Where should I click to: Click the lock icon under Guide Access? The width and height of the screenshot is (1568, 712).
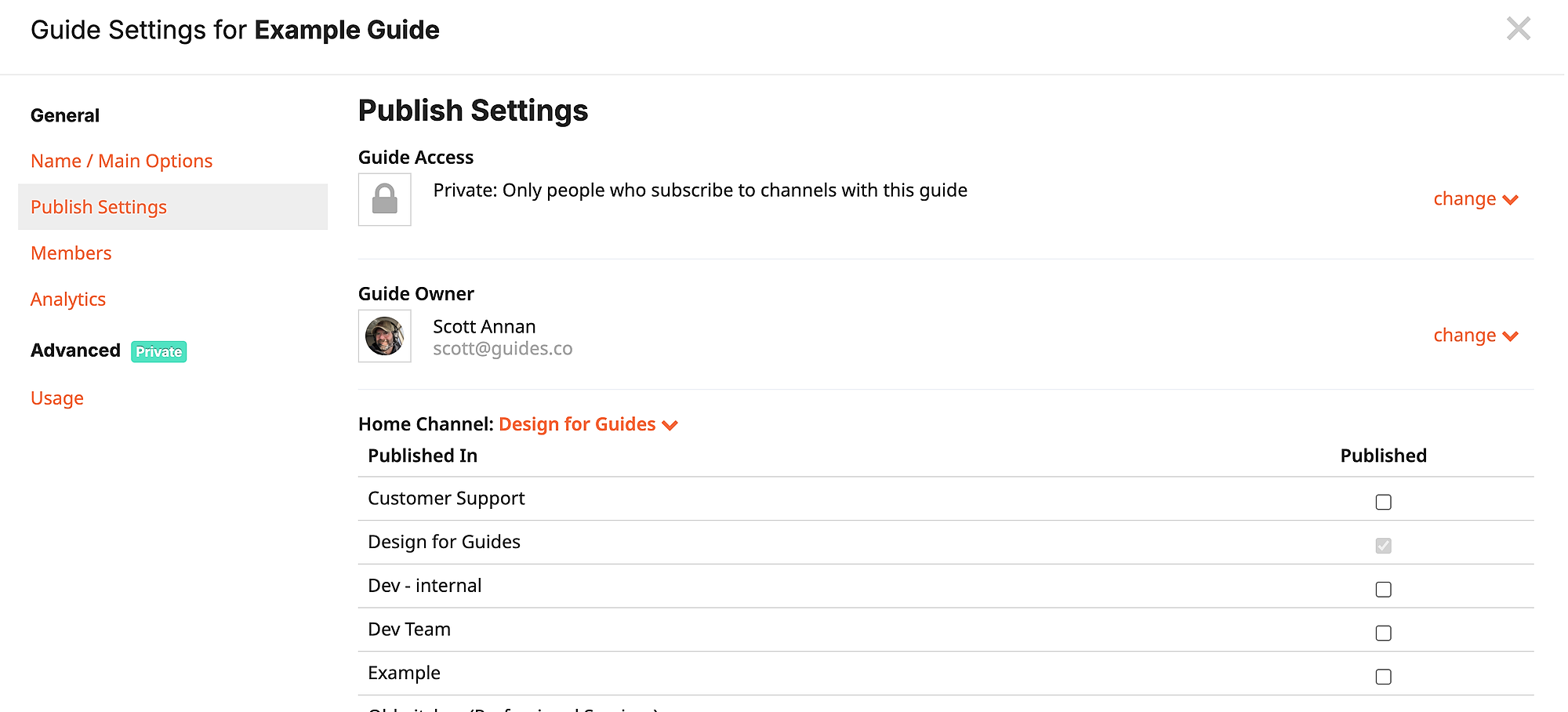pyautogui.click(x=384, y=199)
